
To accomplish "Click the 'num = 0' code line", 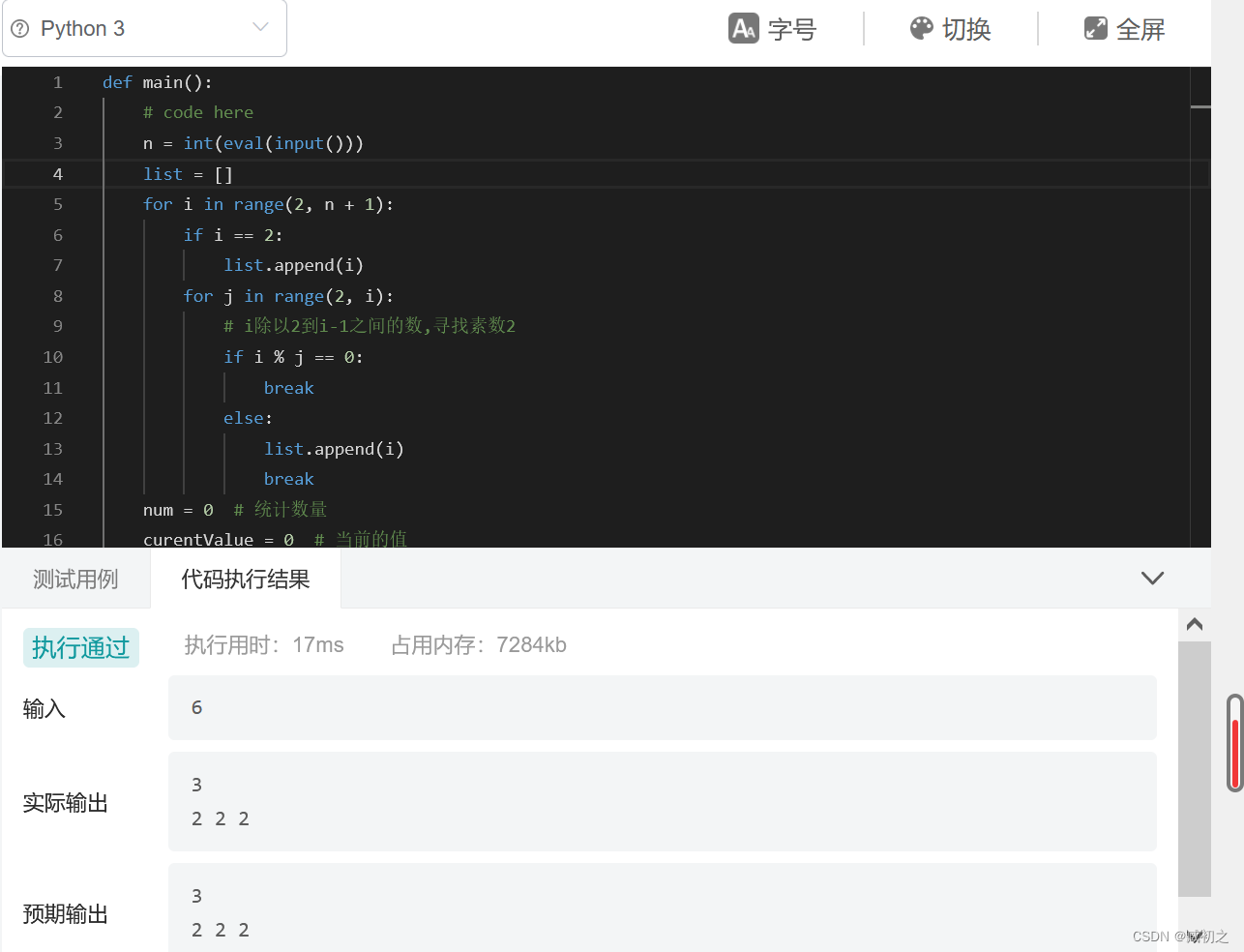I will [x=178, y=510].
